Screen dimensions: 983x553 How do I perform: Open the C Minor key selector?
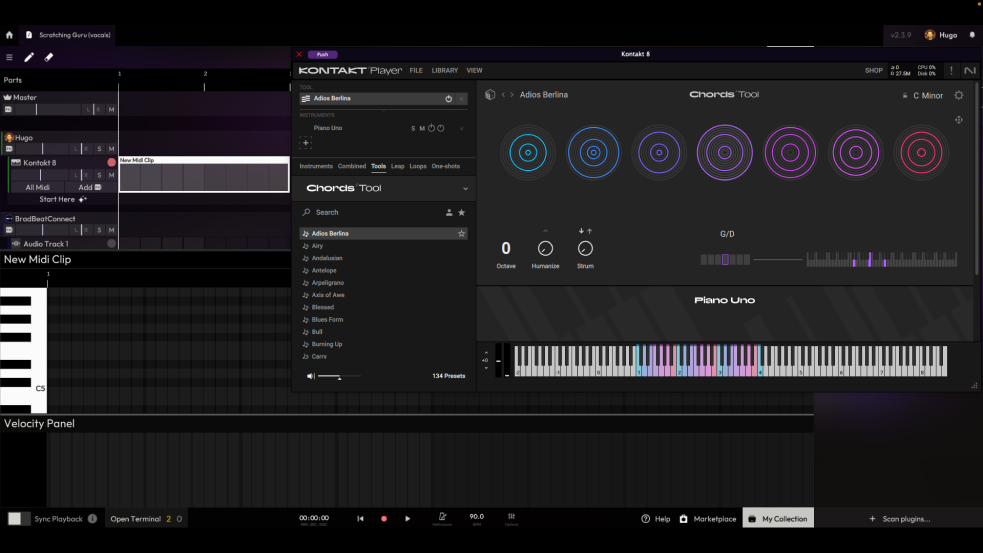[x=928, y=96]
